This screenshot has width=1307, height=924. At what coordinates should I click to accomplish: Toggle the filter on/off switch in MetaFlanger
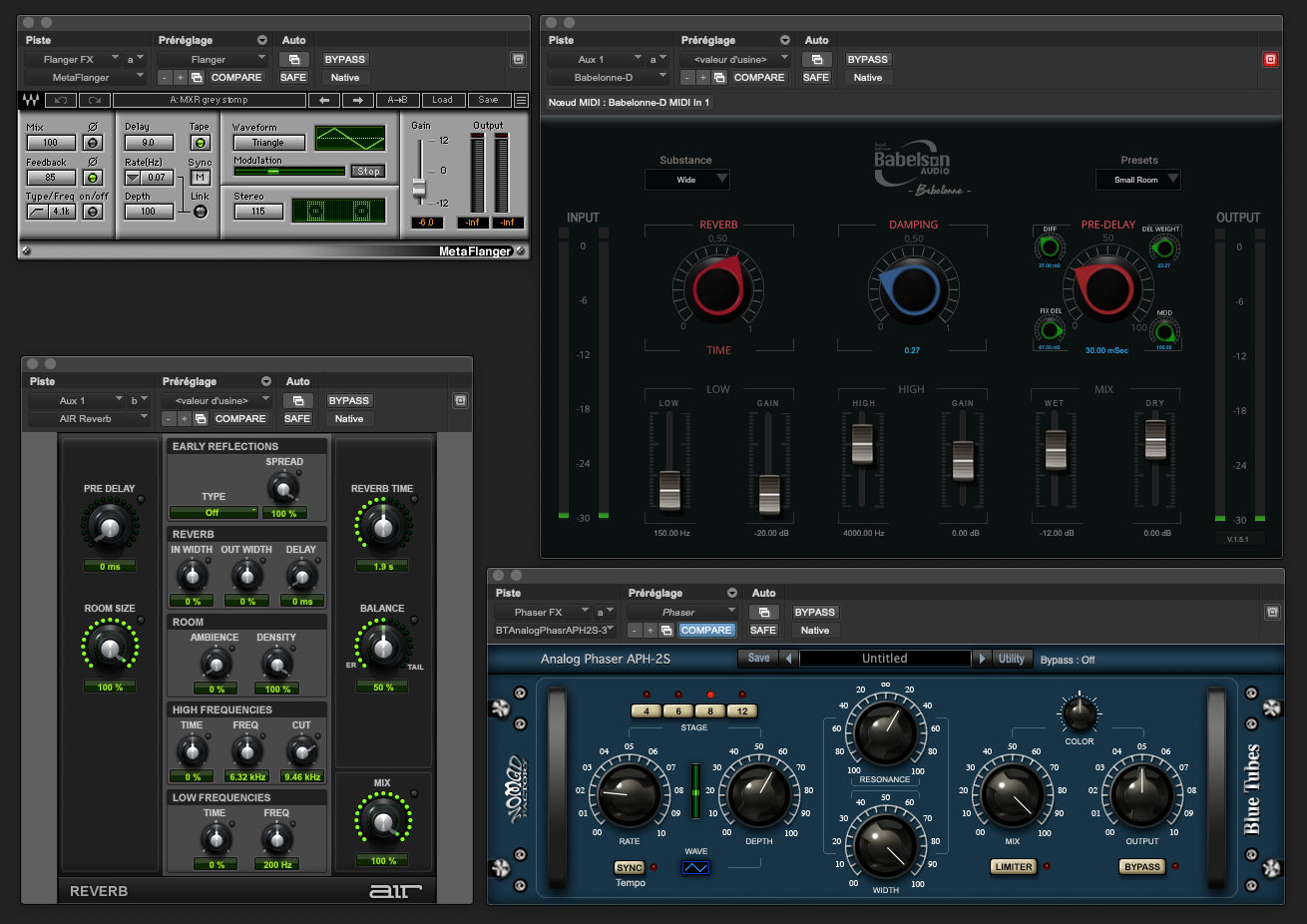tap(93, 212)
